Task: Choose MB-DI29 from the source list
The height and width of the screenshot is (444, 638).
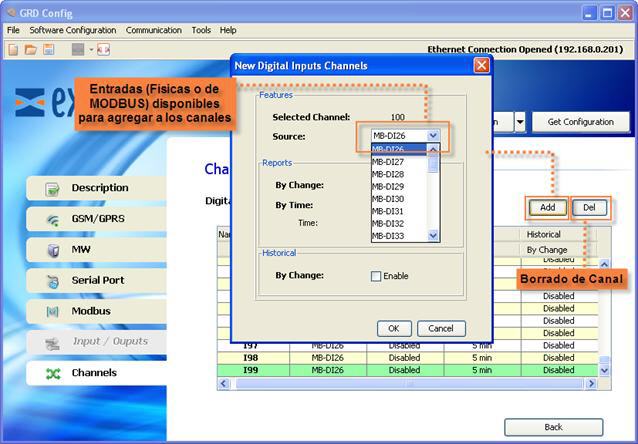Action: tap(388, 186)
